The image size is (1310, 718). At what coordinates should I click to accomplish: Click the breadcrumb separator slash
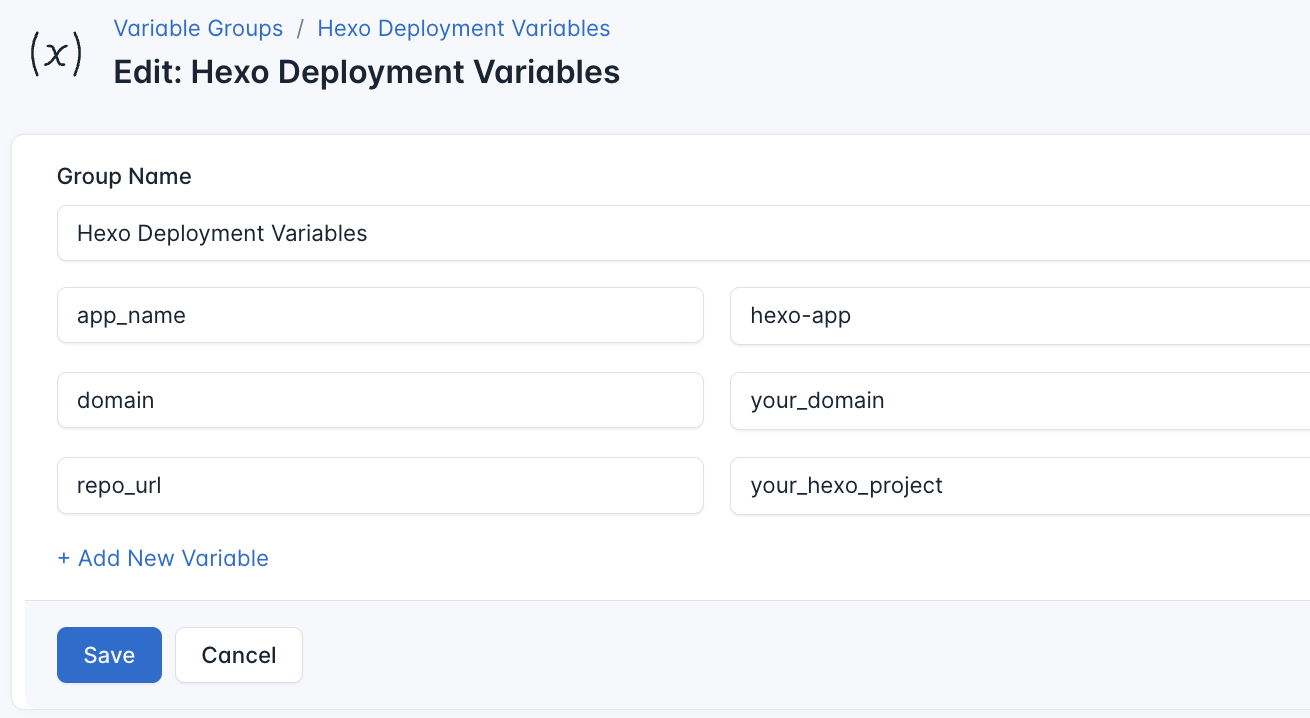tap(300, 28)
